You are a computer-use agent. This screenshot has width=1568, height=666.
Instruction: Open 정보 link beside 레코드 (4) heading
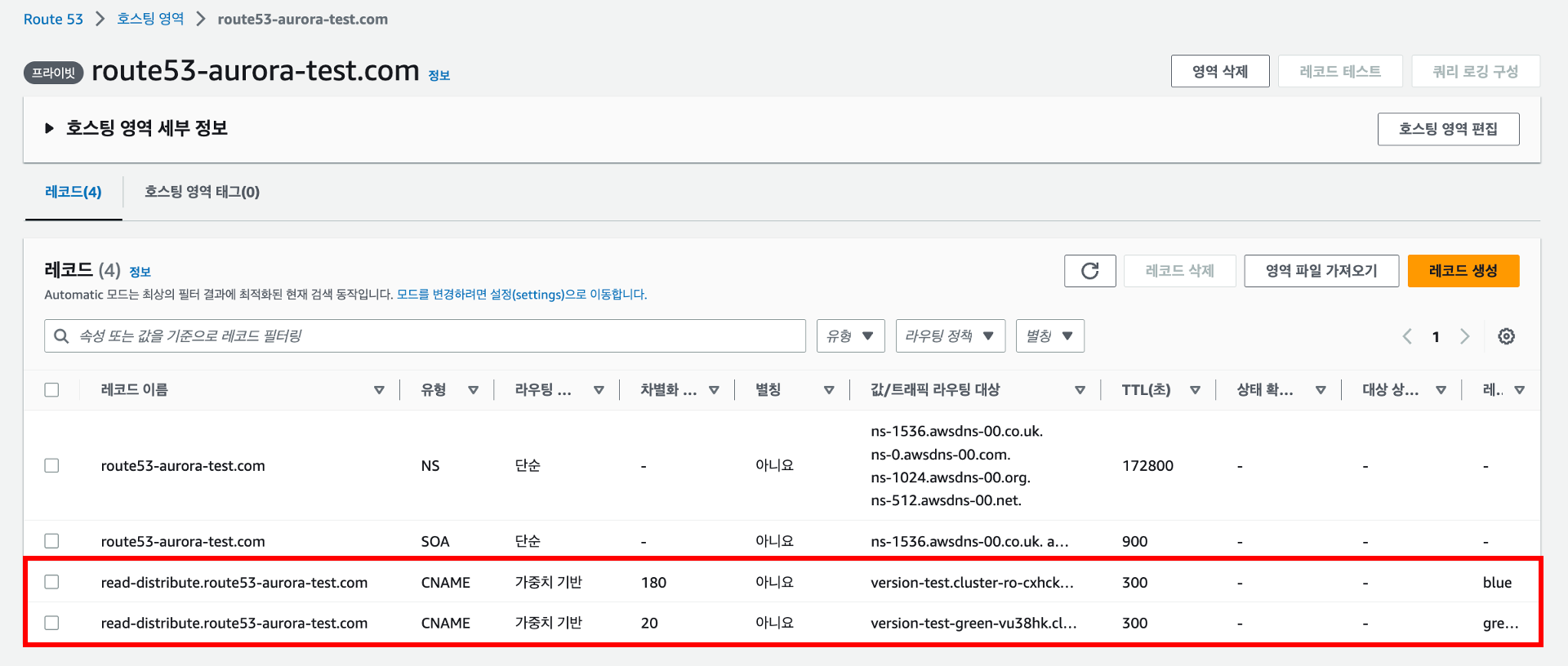pos(140,272)
